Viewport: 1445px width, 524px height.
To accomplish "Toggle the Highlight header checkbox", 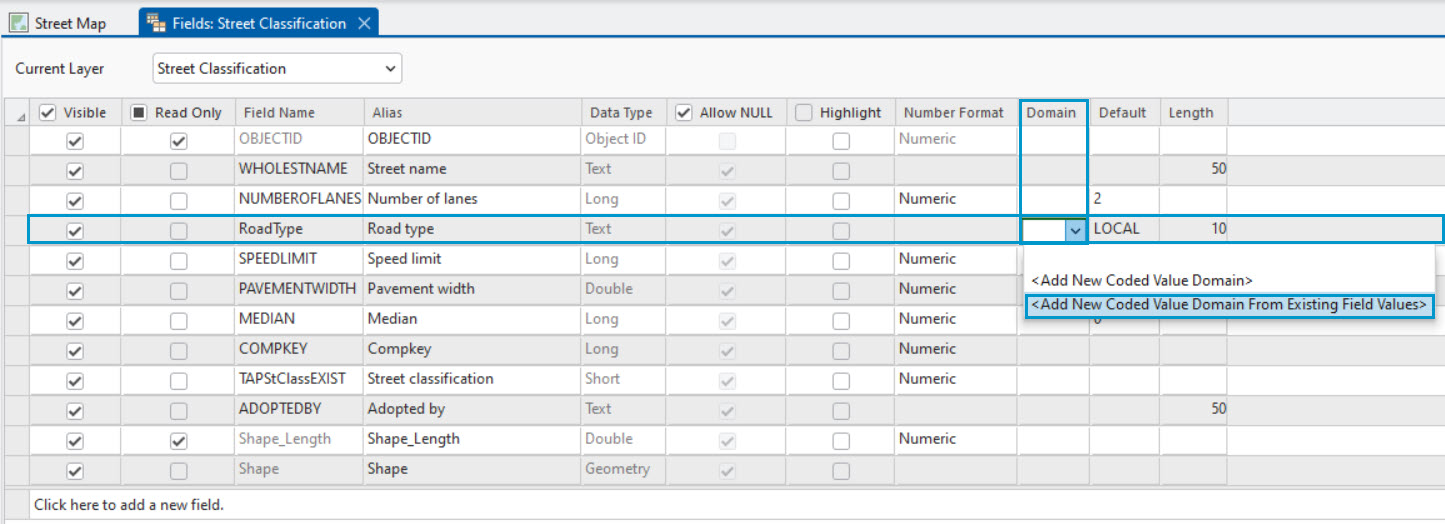I will [804, 113].
